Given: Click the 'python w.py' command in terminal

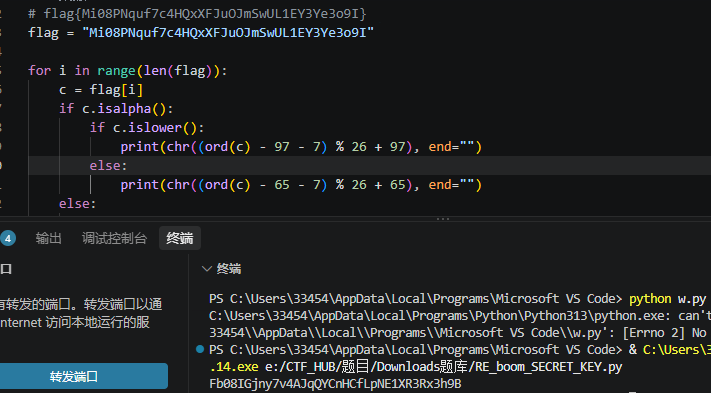Looking at the screenshot, I should coord(667,299).
